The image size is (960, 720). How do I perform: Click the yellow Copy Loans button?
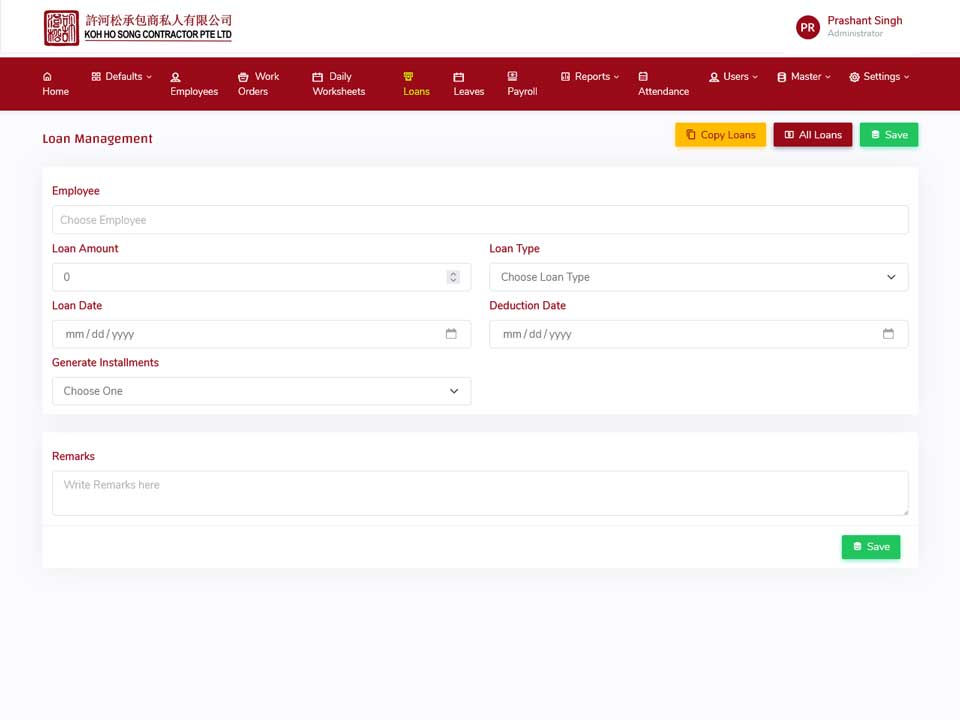tap(721, 135)
